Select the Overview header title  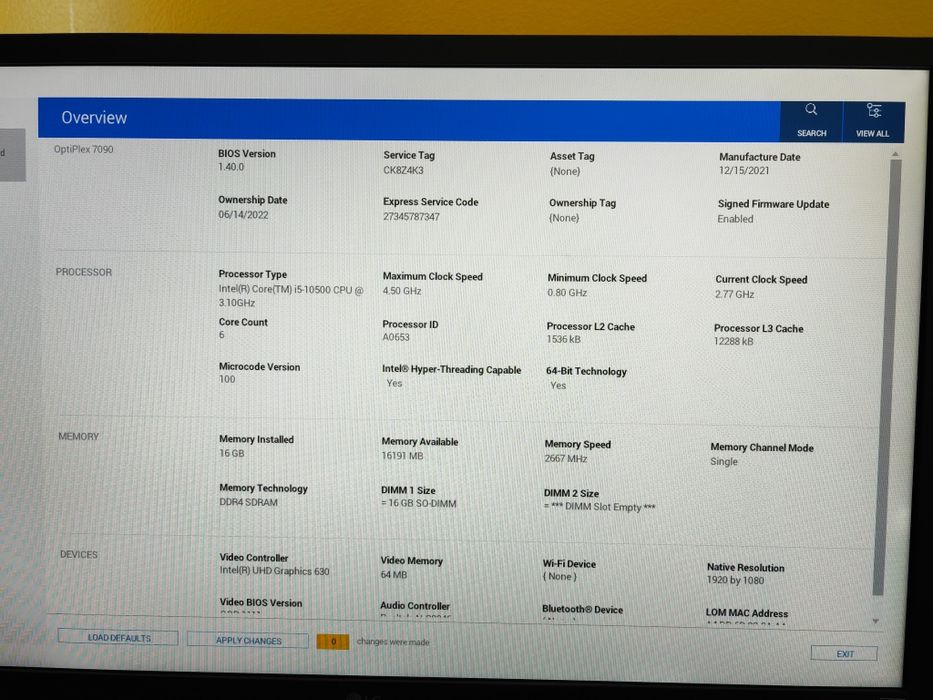tap(94, 117)
